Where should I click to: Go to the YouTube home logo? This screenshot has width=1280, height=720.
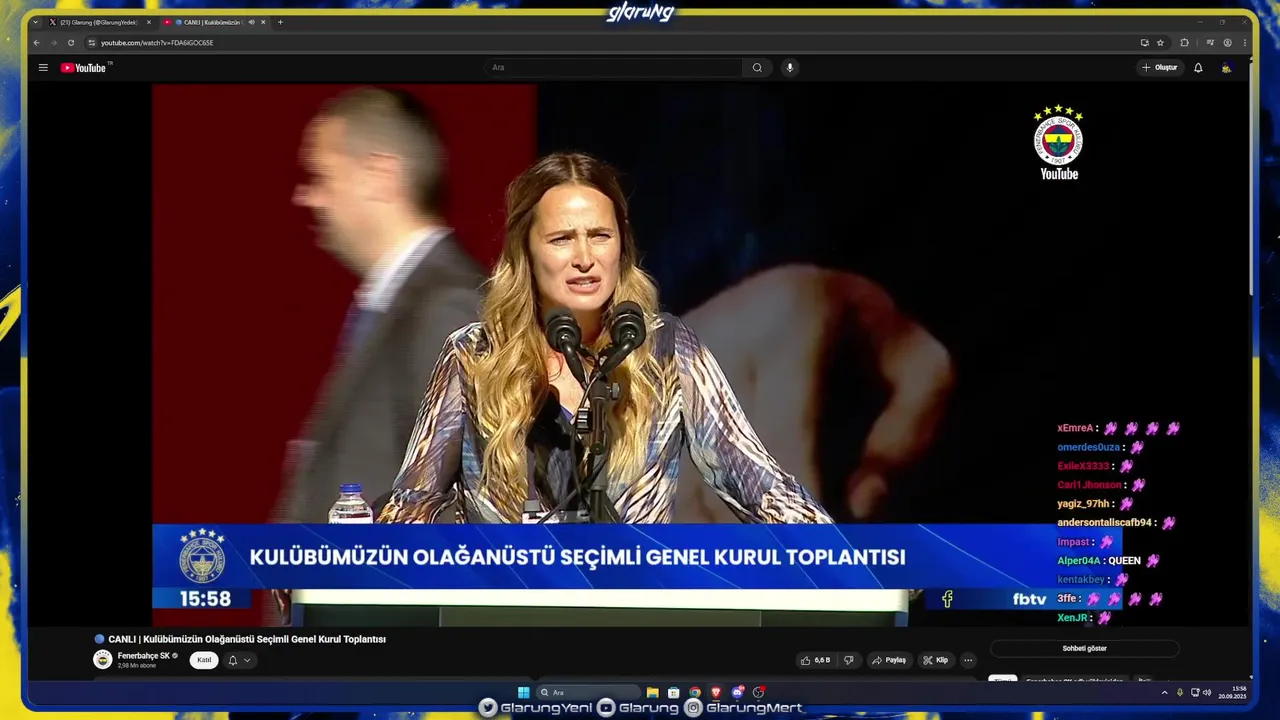point(83,68)
